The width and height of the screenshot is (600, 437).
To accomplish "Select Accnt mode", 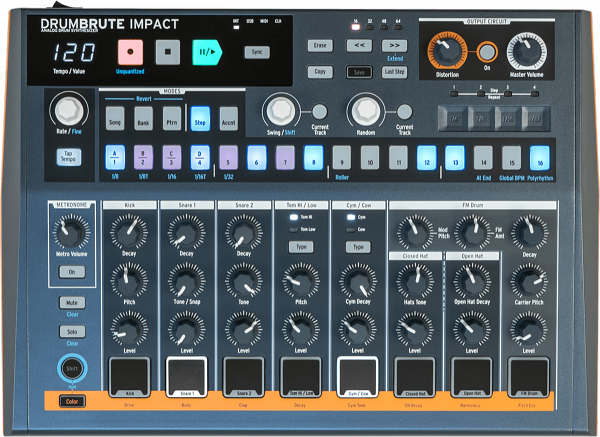I will coord(228,119).
